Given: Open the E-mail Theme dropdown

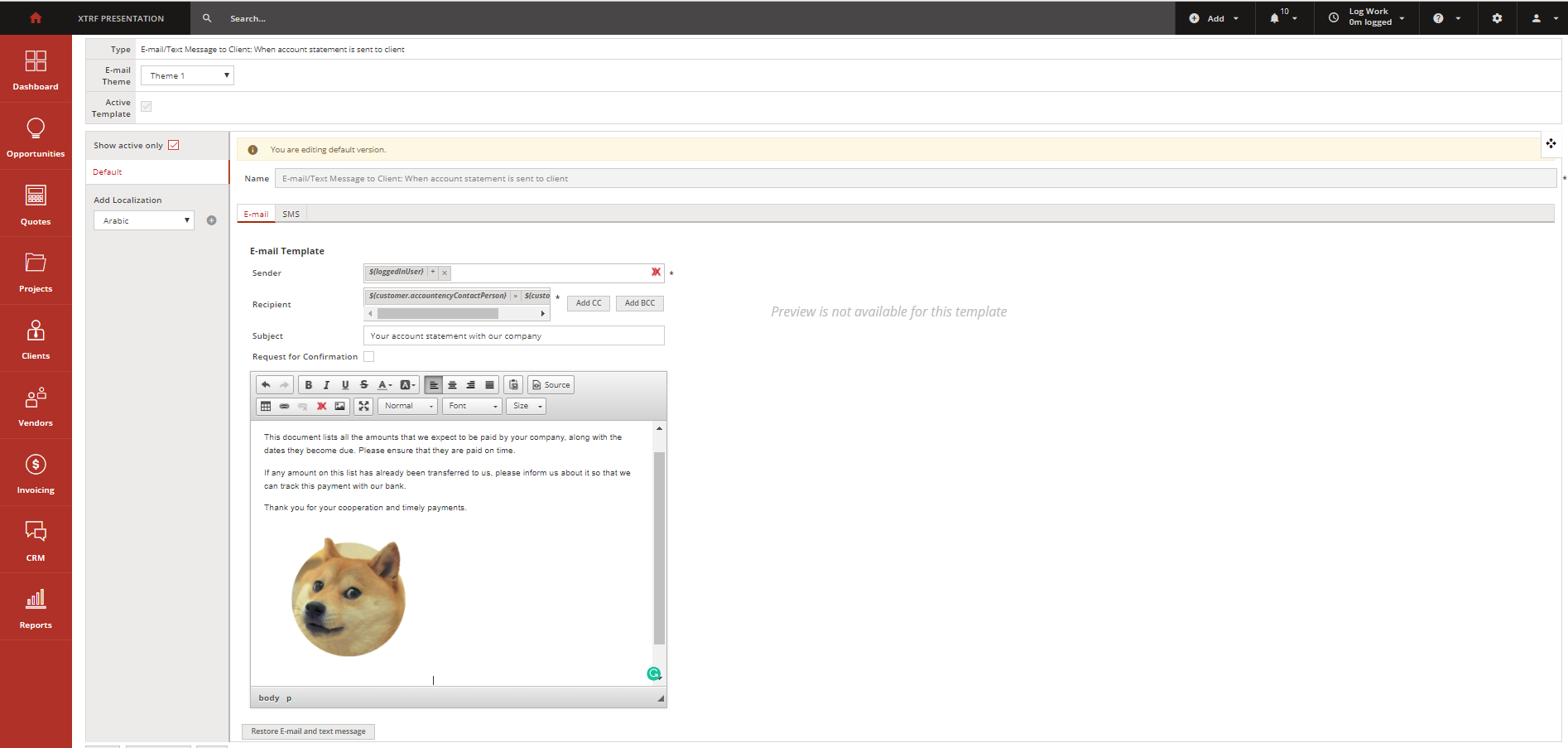Looking at the screenshot, I should coord(187,75).
